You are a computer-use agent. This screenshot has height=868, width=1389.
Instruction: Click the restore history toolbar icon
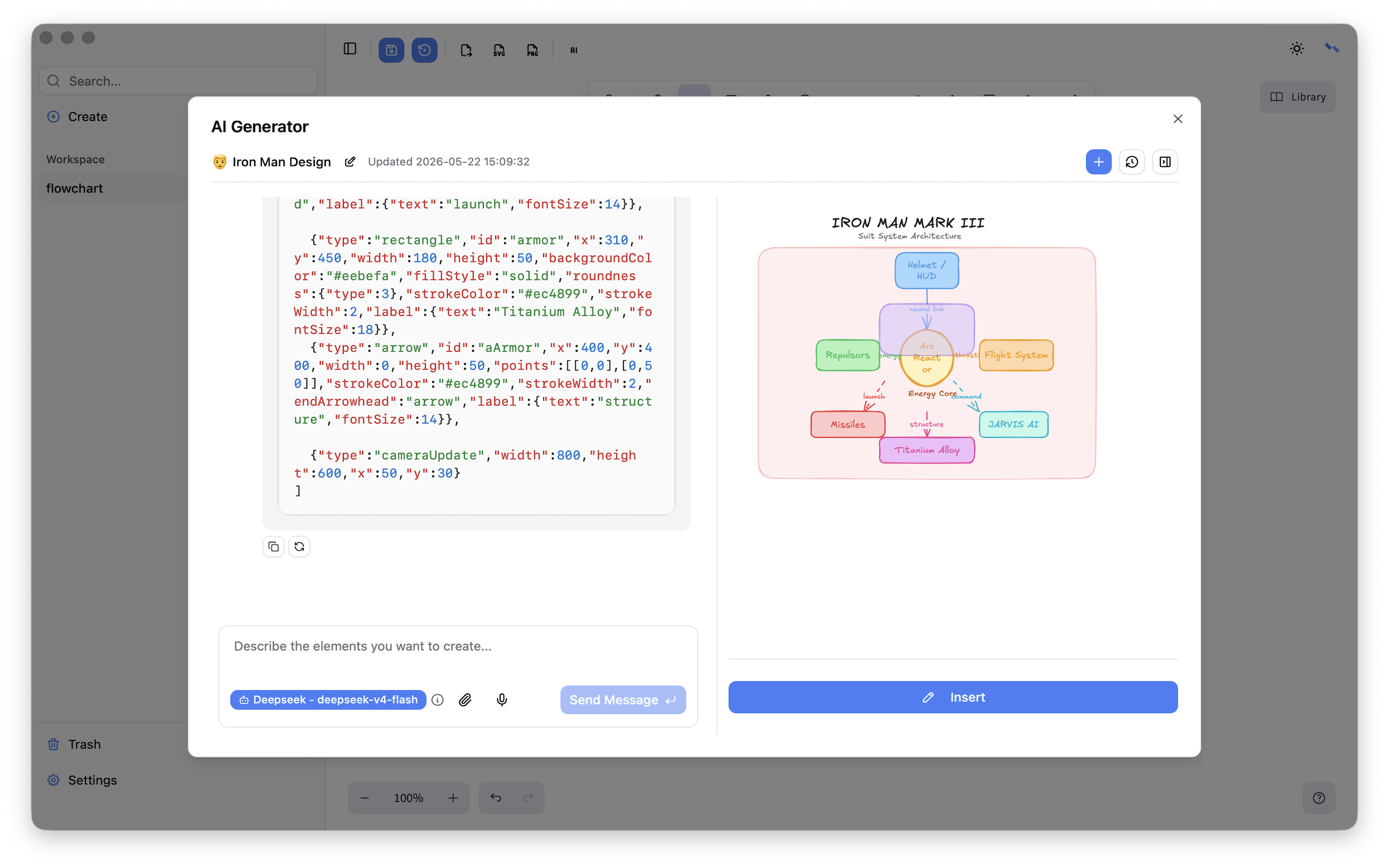coord(425,50)
